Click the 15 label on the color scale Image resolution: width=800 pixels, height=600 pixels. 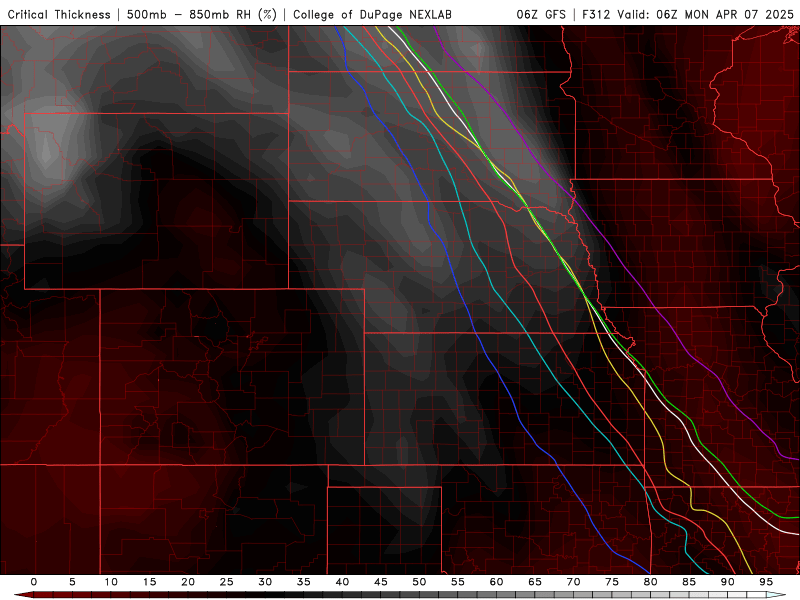[149, 582]
